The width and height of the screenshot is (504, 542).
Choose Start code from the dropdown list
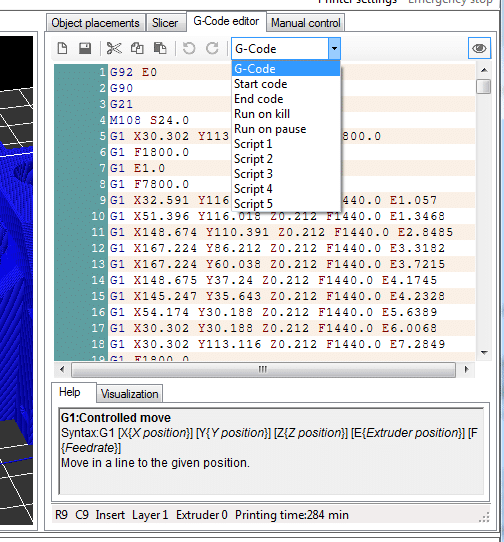click(x=286, y=84)
